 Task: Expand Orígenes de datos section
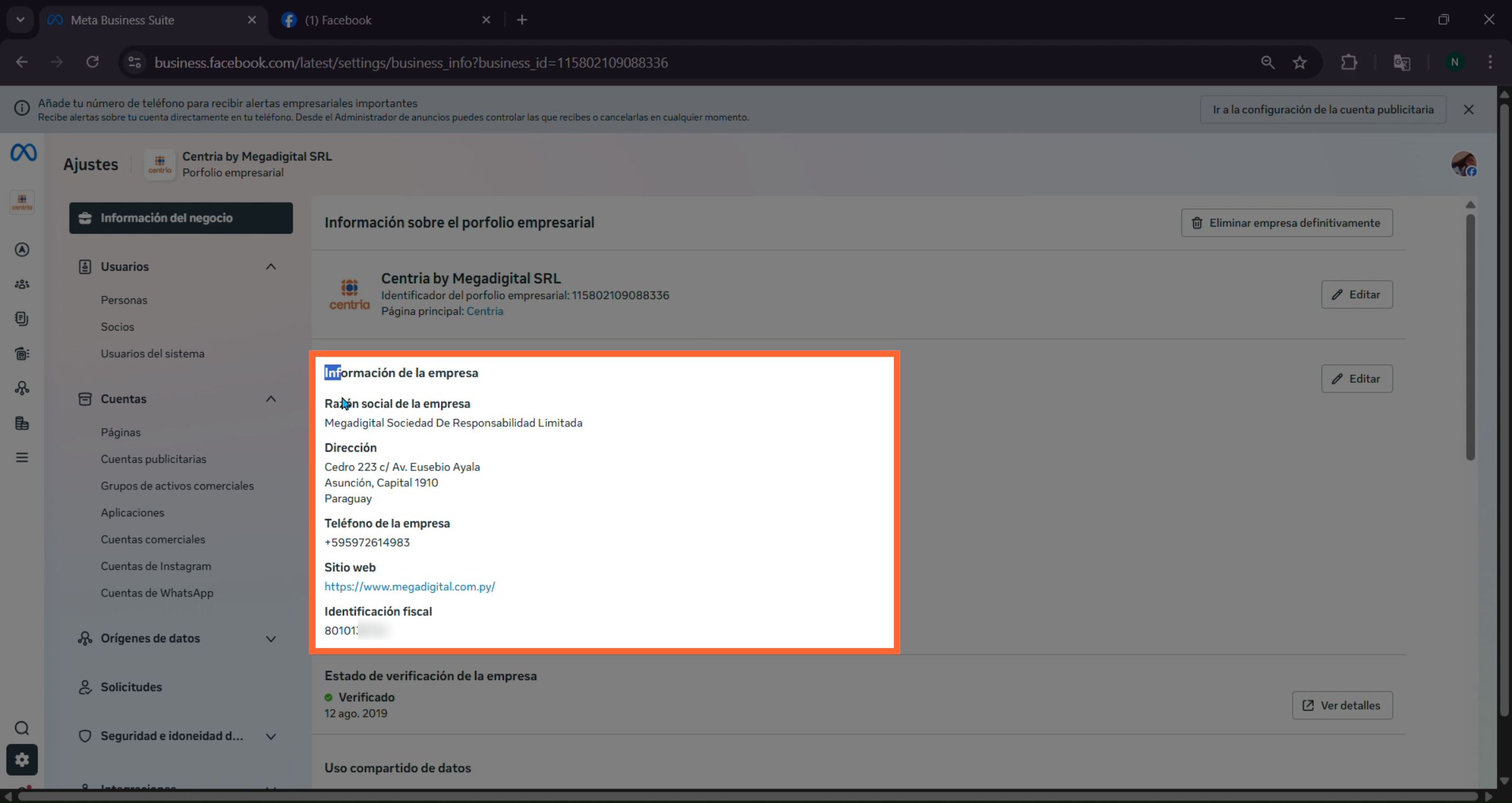coord(271,638)
